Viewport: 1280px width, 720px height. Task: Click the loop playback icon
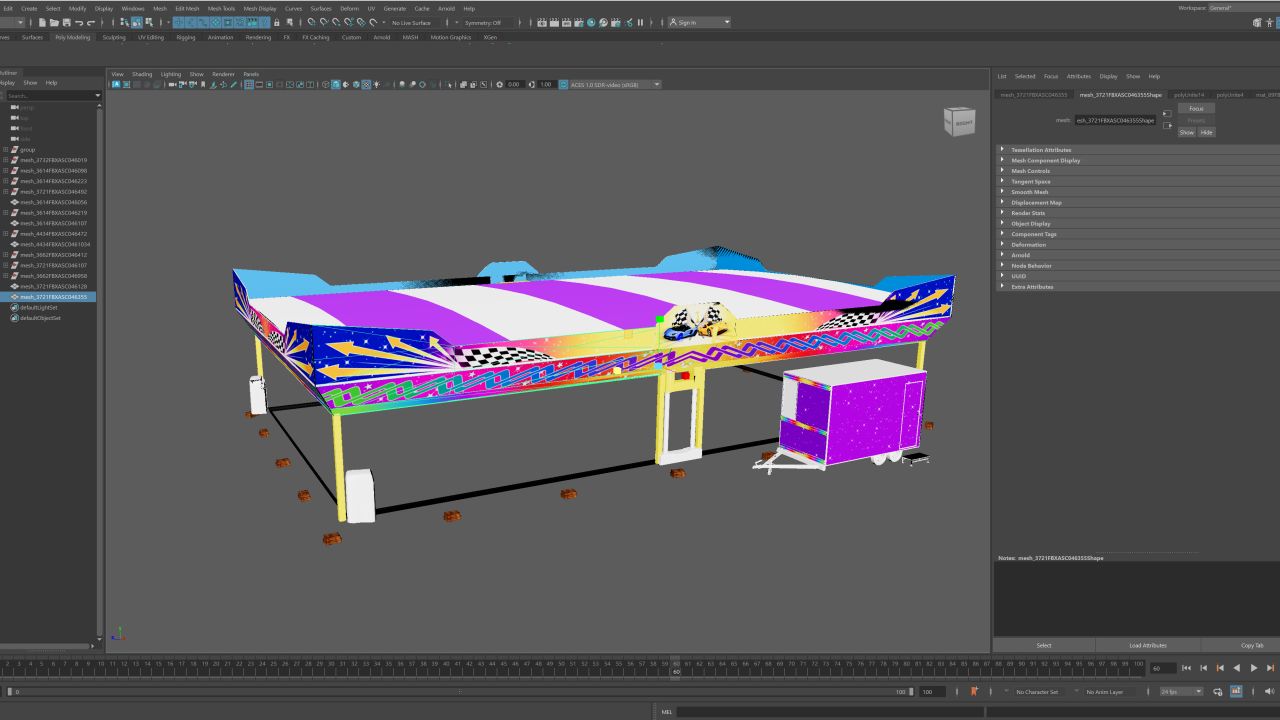1217,691
